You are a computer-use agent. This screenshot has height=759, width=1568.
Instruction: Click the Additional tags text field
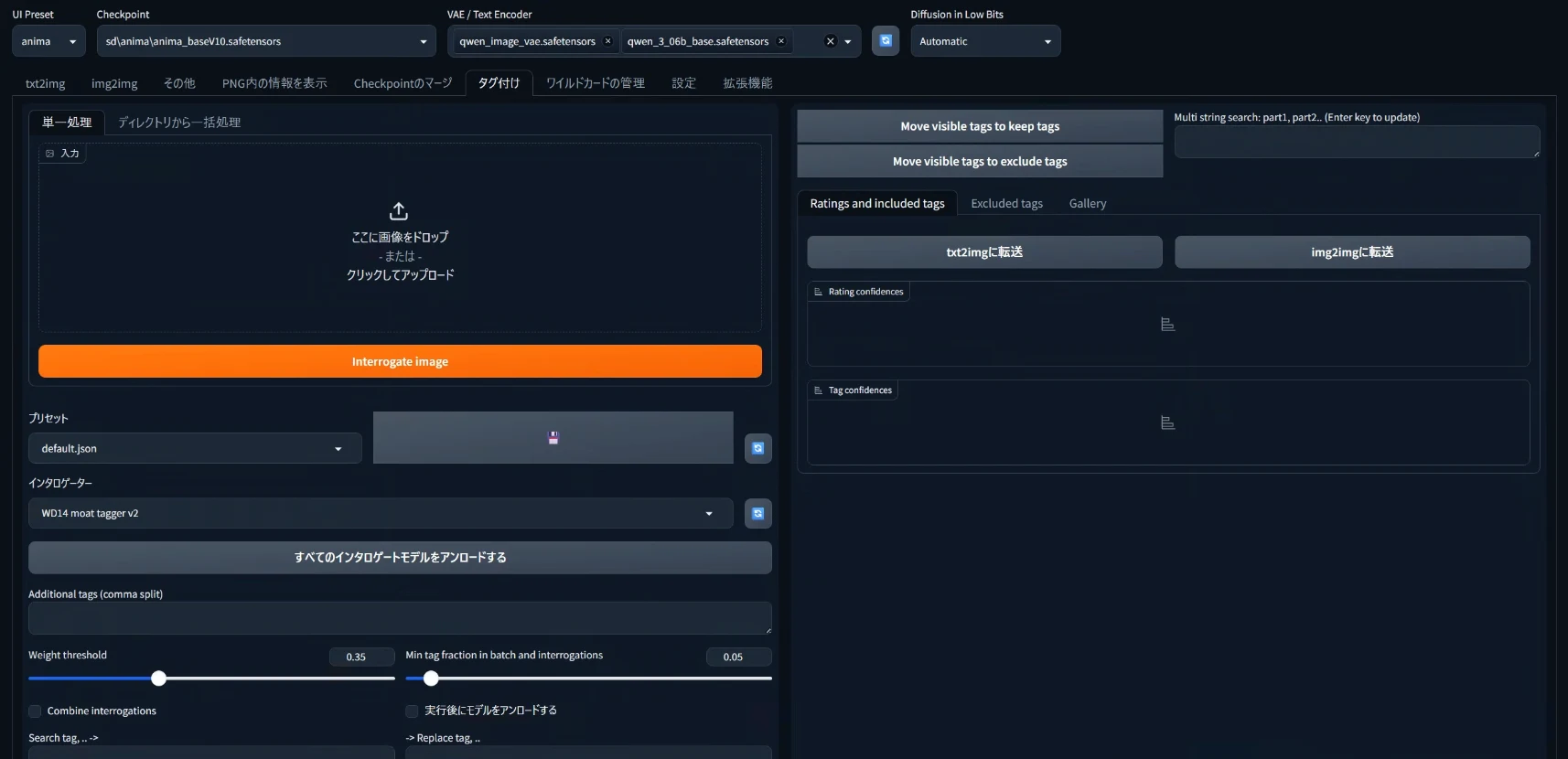(x=400, y=618)
